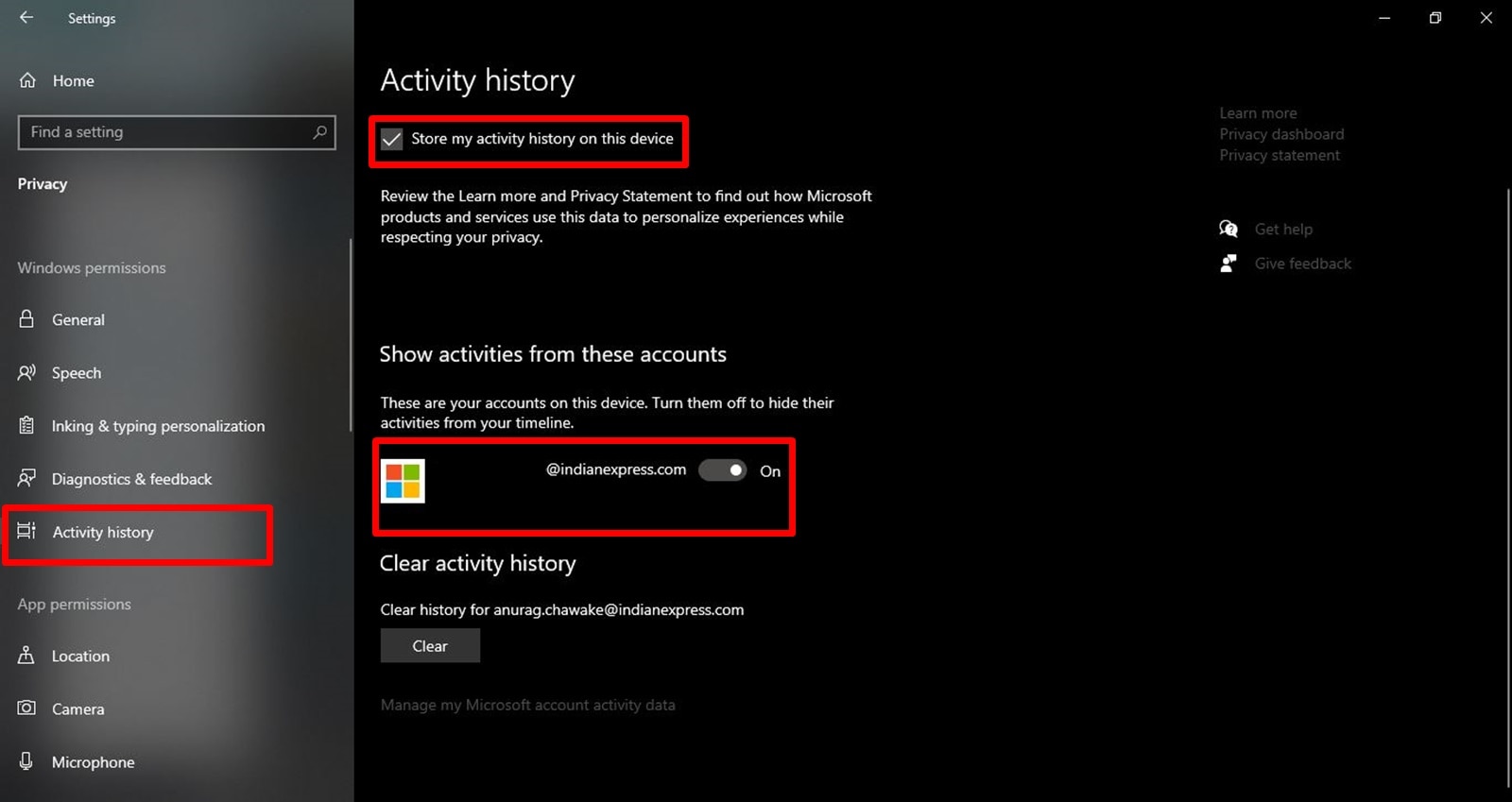The height and width of the screenshot is (802, 1512).
Task: Select the General lock icon
Action: pos(26,319)
